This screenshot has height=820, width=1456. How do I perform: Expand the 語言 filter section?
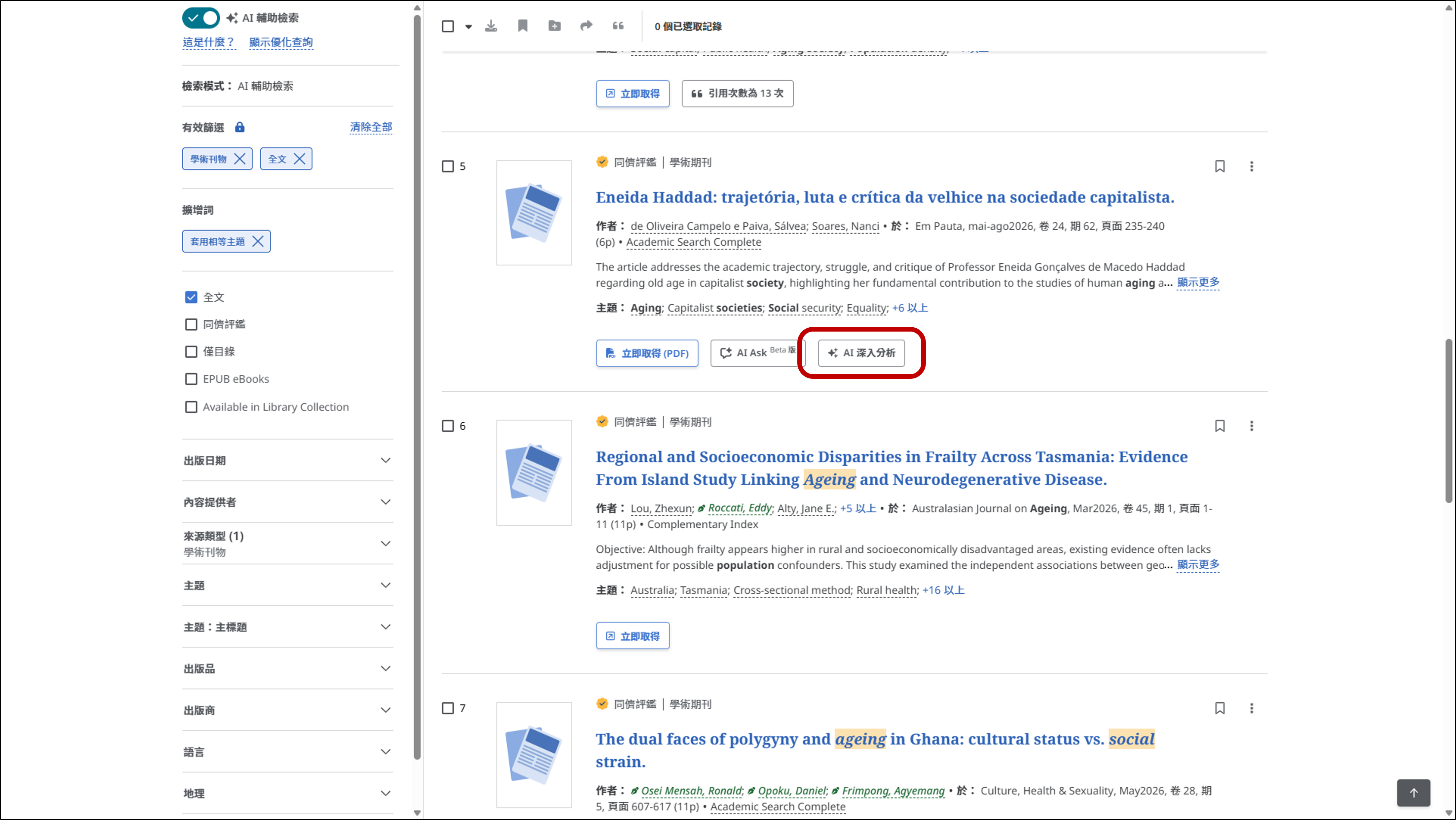coord(288,752)
